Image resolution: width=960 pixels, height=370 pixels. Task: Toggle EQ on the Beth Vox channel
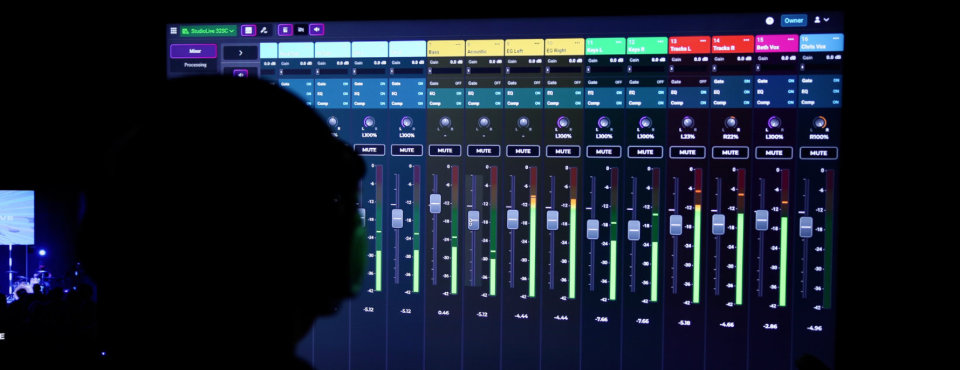pyautogui.click(x=775, y=91)
